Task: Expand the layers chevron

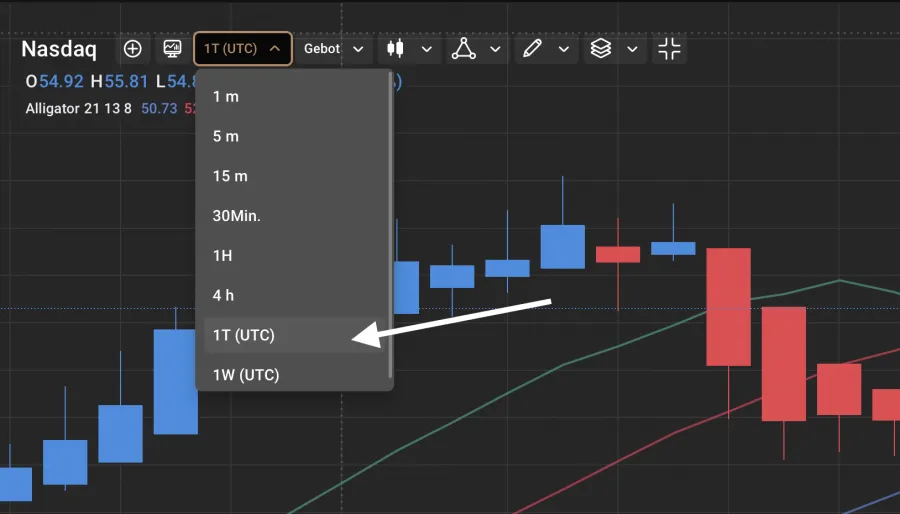Action: [633, 49]
